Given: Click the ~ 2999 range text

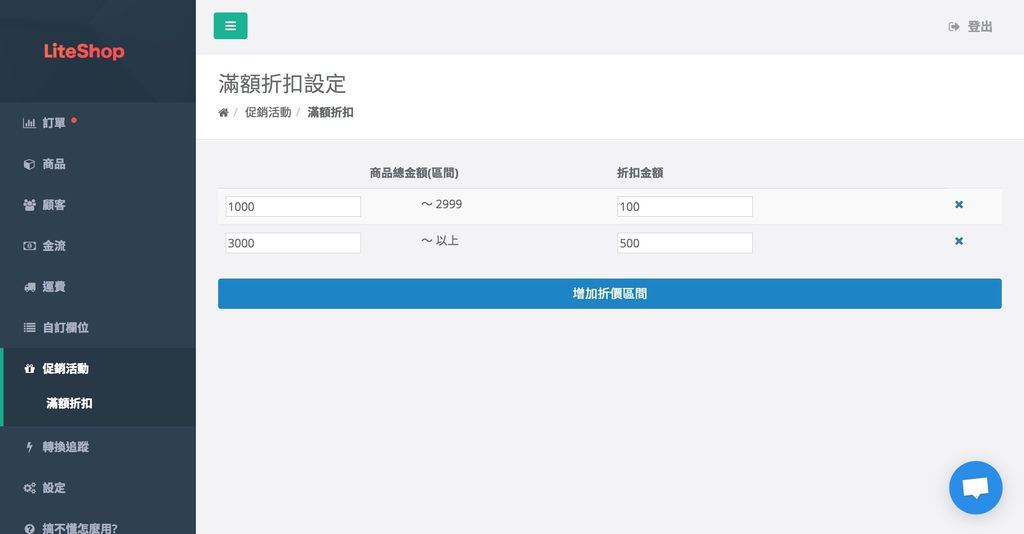Looking at the screenshot, I should click(441, 204).
